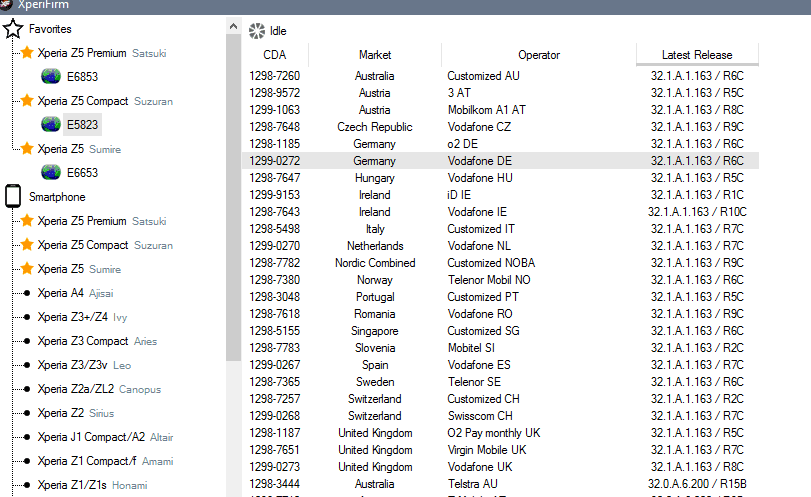This screenshot has width=811, height=497.
Task: Click the device list scroll up arrow
Action: [x=233, y=26]
